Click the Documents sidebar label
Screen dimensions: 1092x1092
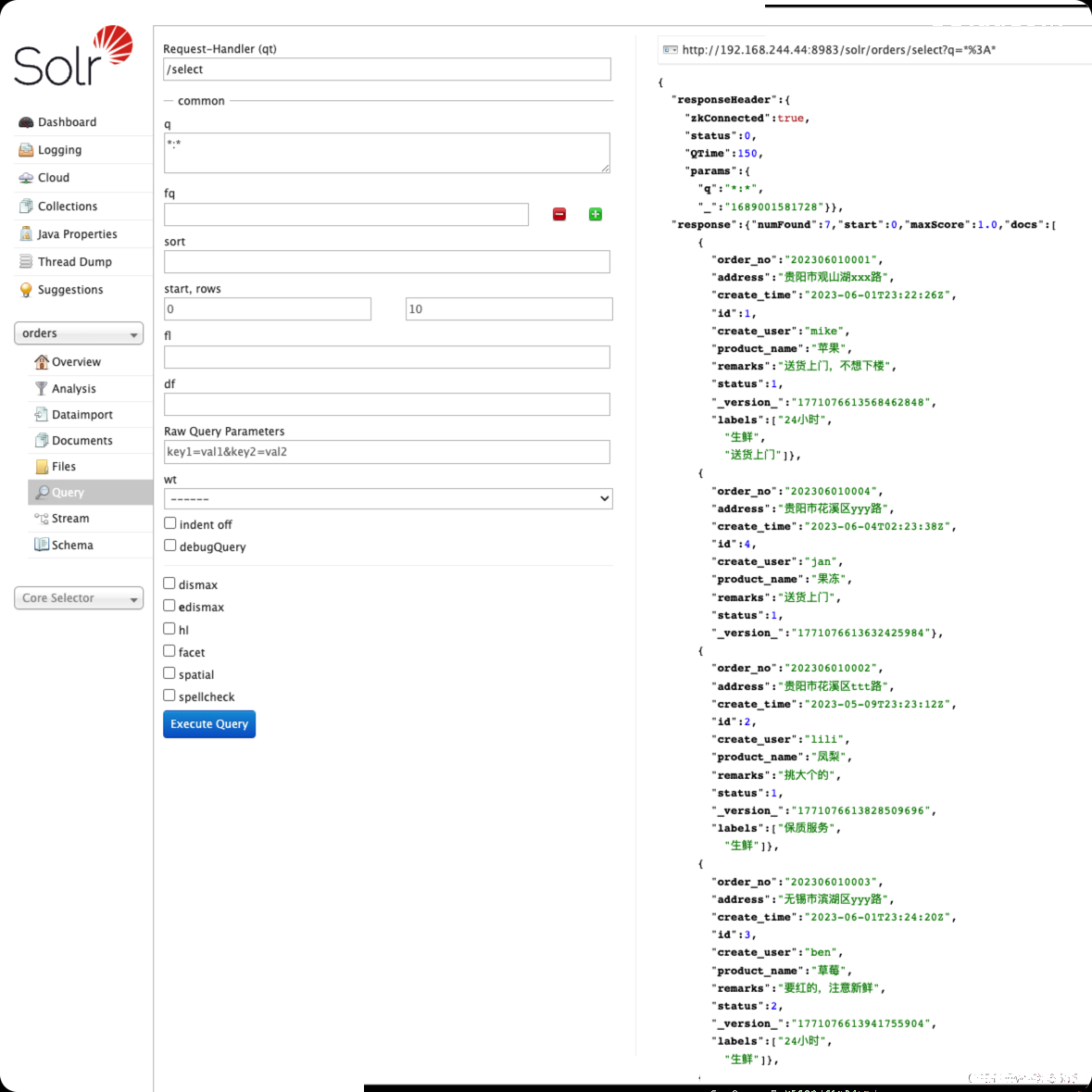tap(82, 441)
